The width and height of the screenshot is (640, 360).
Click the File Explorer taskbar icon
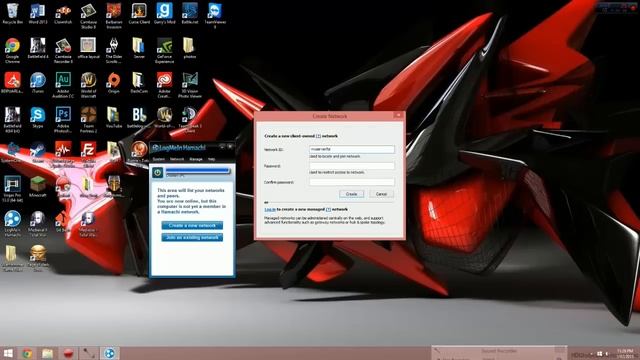pos(47,353)
